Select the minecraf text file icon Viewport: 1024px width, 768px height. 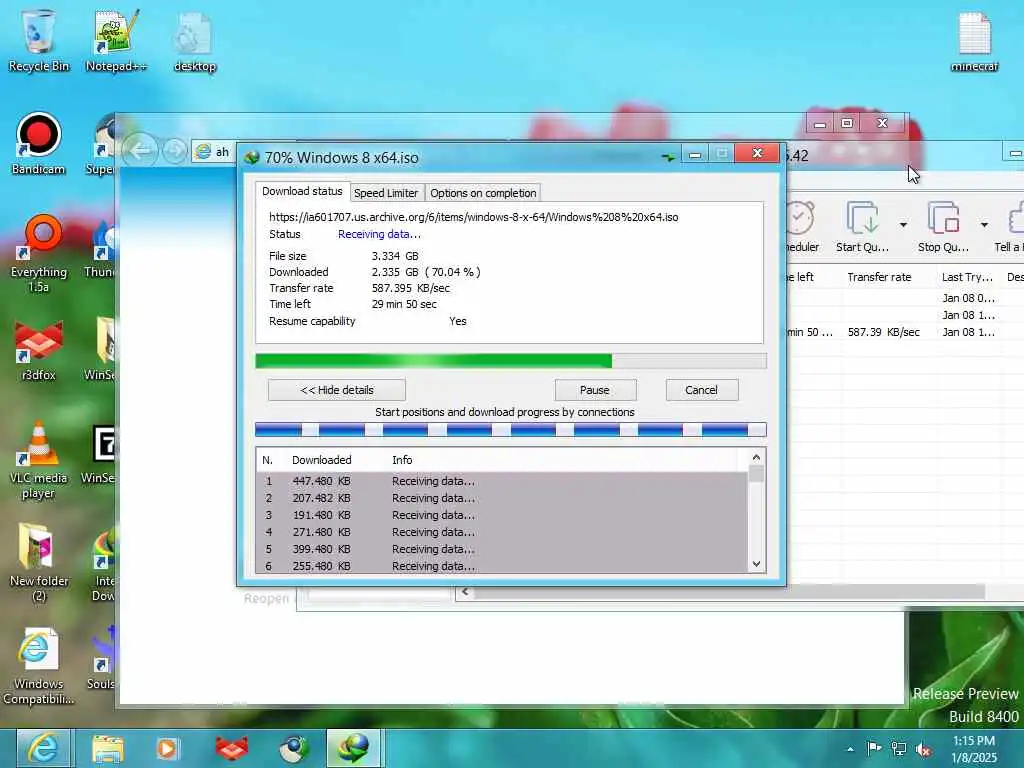click(x=974, y=40)
